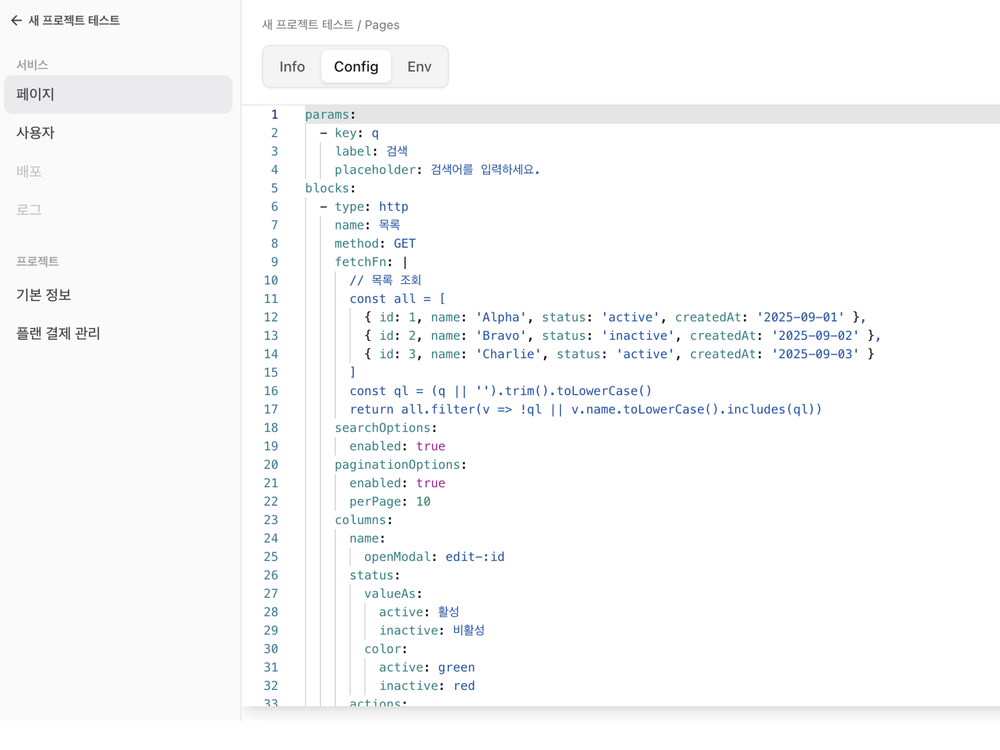Place cursor on the params: line
Viewport: 1000px width, 750px height.
(x=331, y=115)
